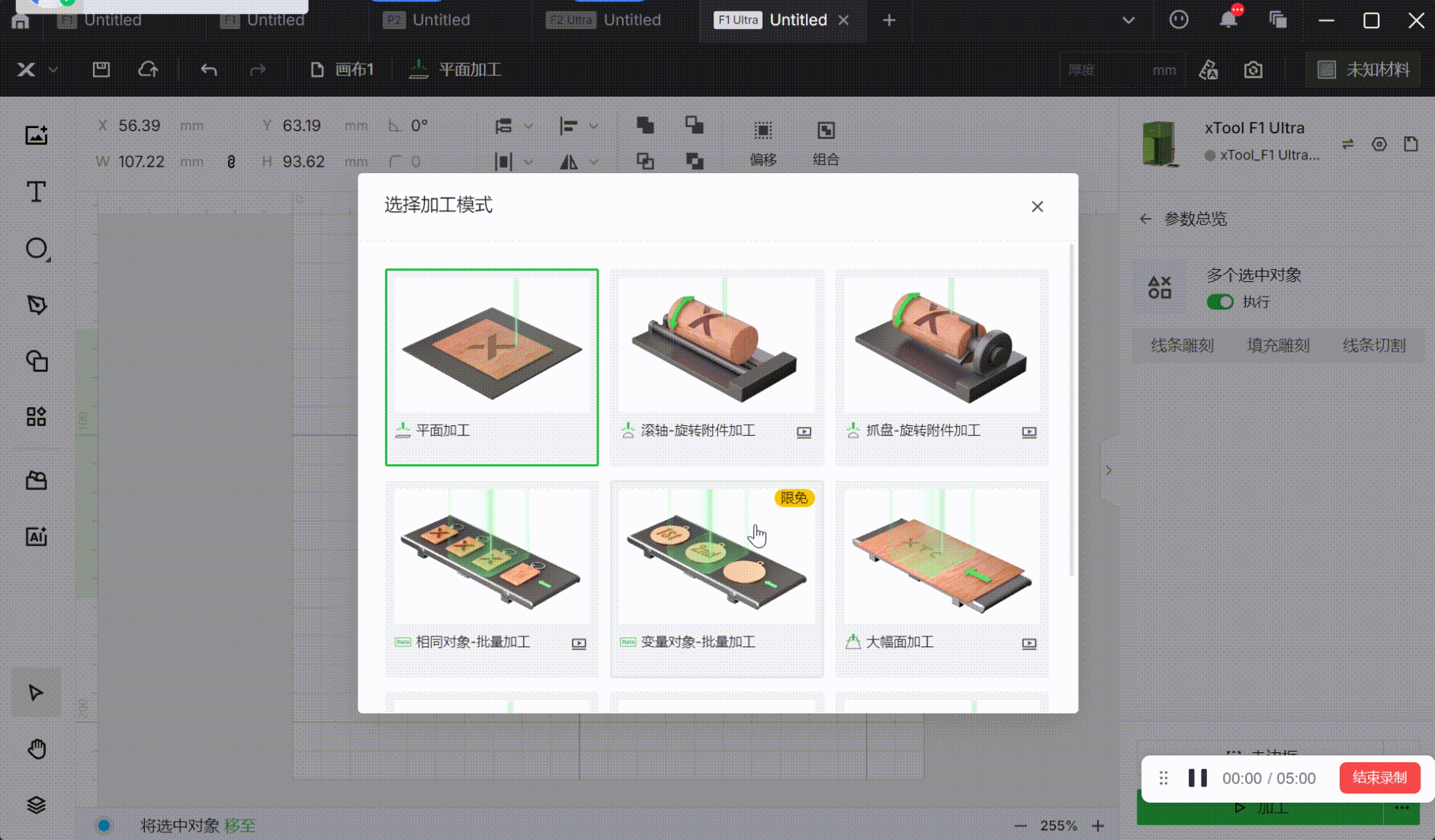Pause the screen recording

click(1197, 778)
